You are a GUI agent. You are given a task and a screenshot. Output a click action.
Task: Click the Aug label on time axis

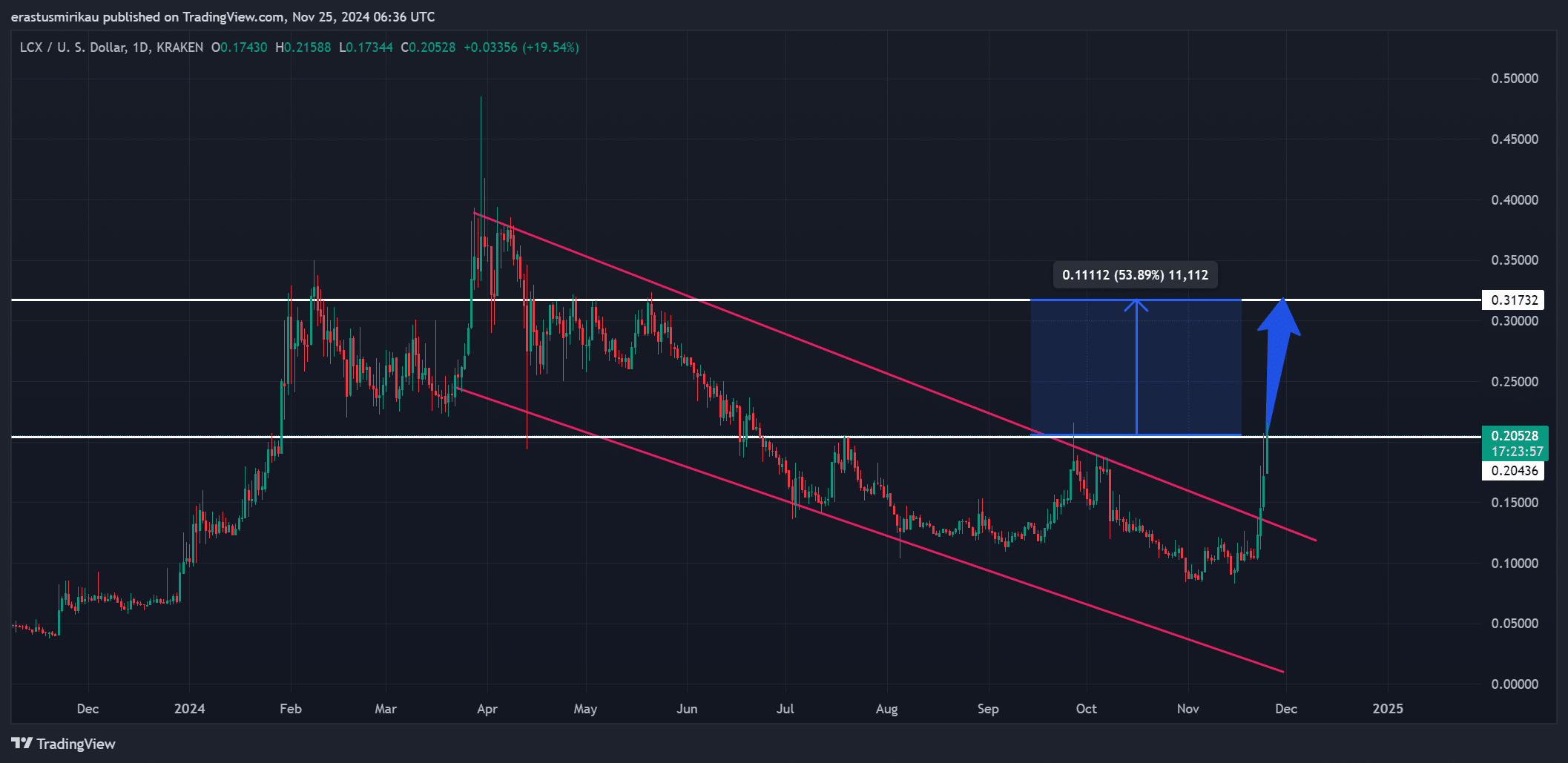click(886, 709)
